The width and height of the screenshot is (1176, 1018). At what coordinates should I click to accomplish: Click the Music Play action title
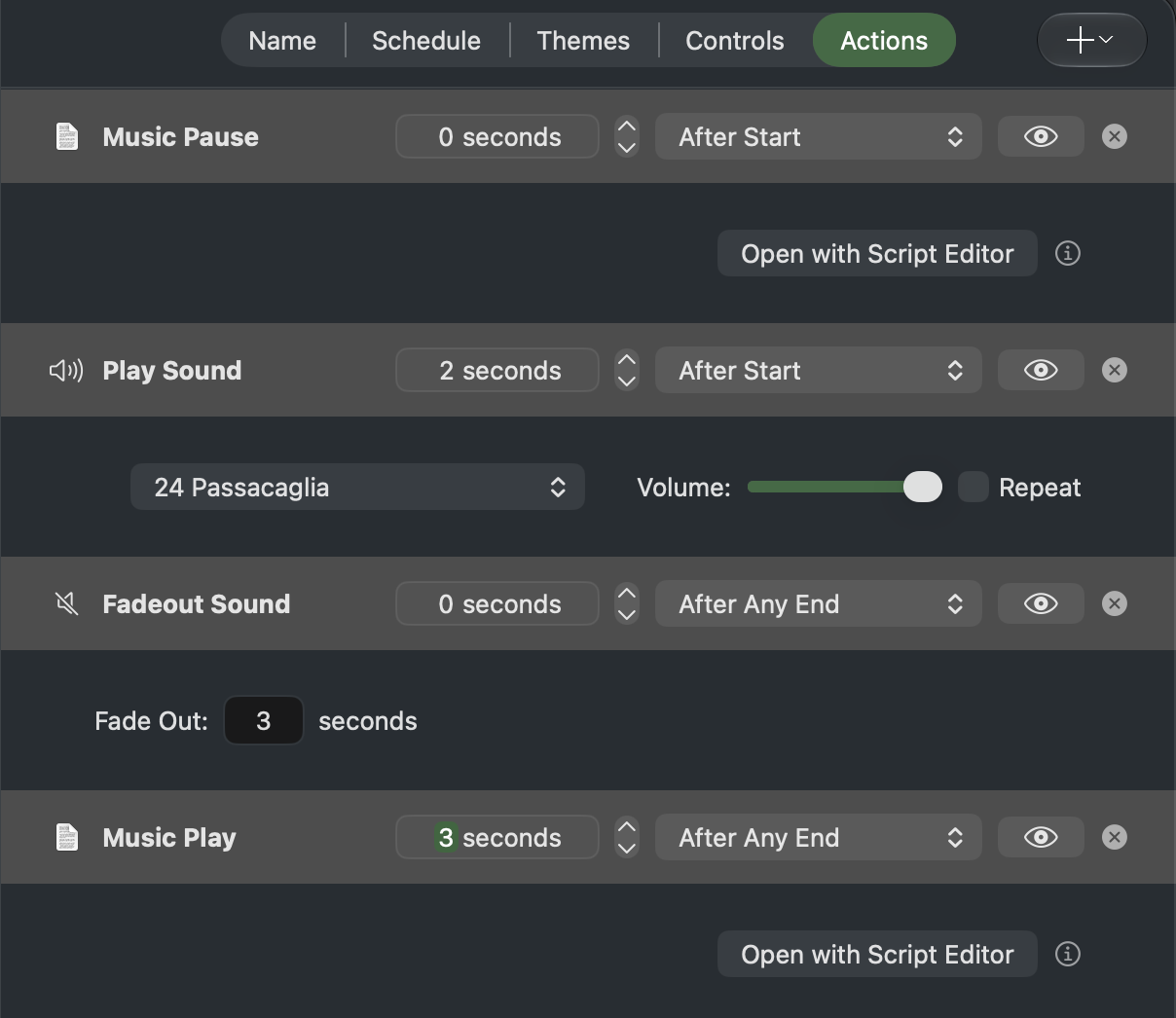[169, 837]
